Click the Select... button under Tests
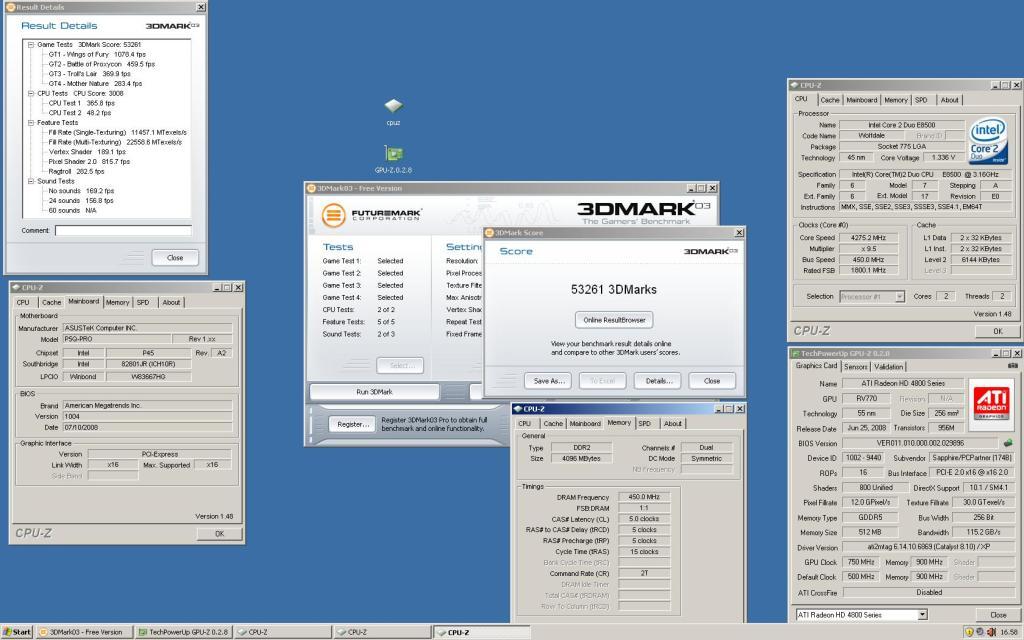The width and height of the screenshot is (1024, 640). pos(400,365)
